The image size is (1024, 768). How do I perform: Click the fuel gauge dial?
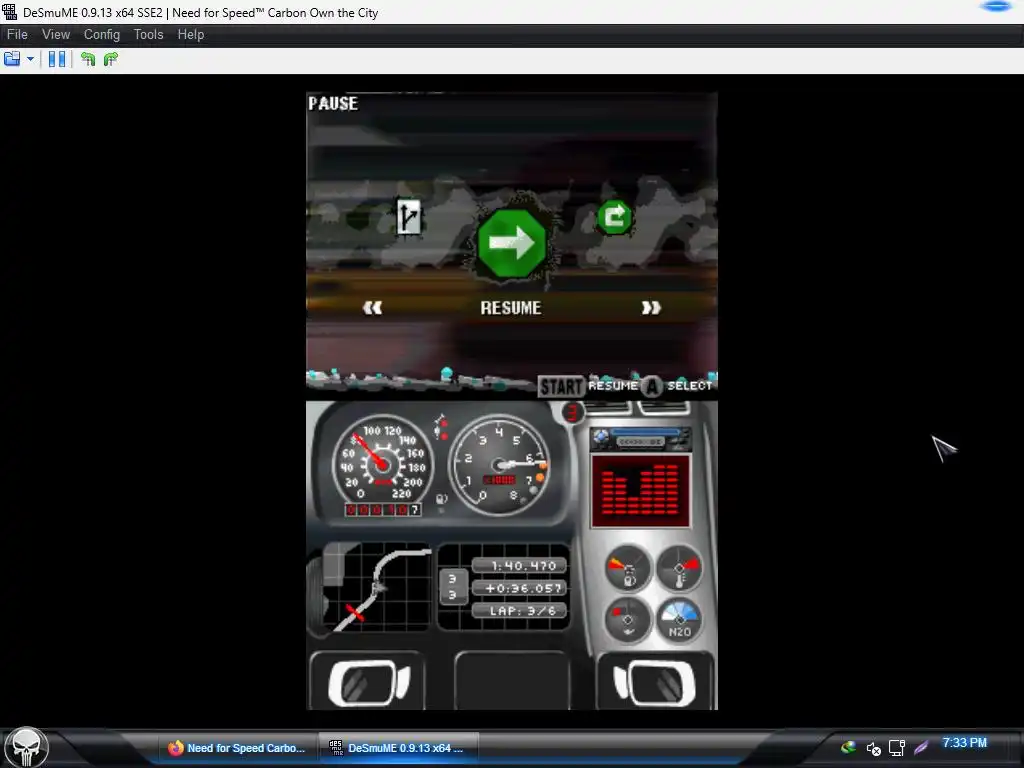(628, 568)
